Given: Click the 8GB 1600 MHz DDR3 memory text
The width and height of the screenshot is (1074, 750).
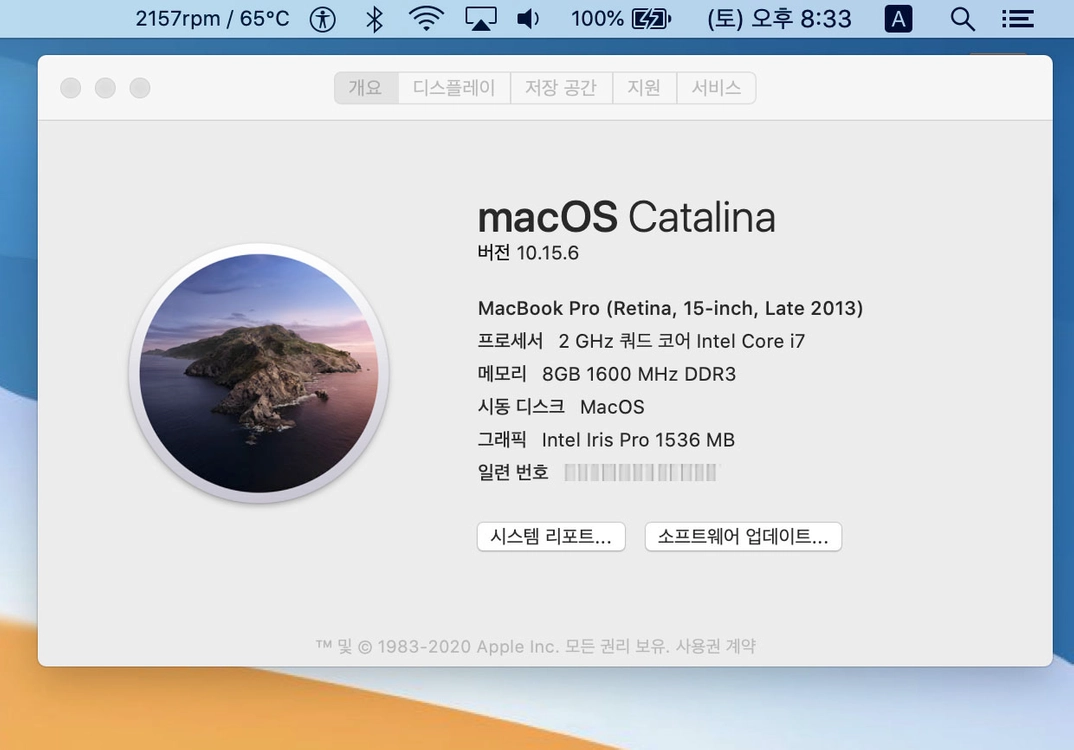Looking at the screenshot, I should (x=639, y=374).
